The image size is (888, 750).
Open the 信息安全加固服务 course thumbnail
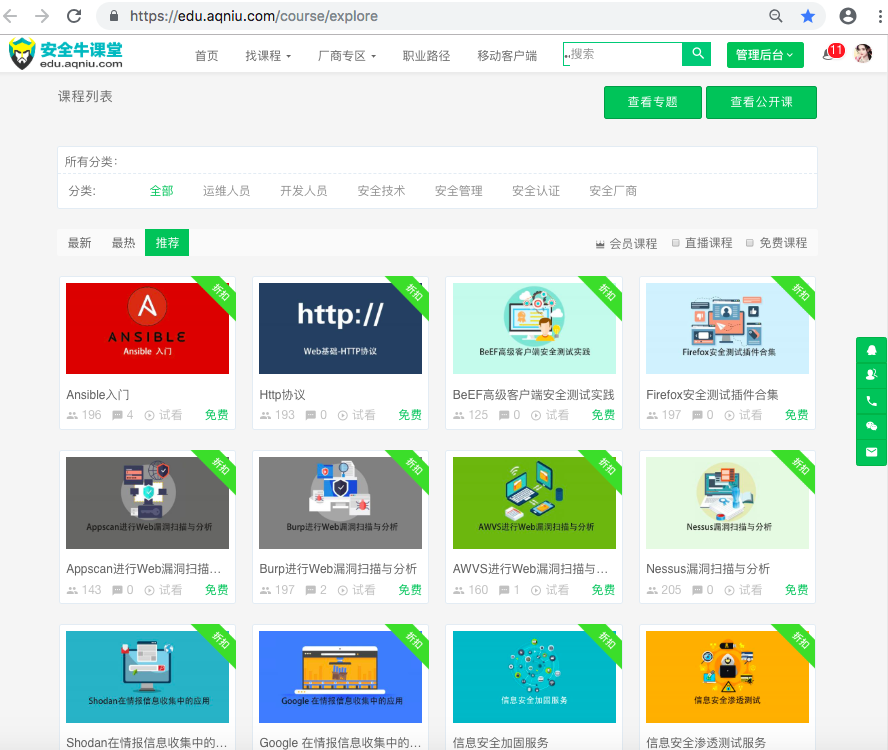coord(534,677)
